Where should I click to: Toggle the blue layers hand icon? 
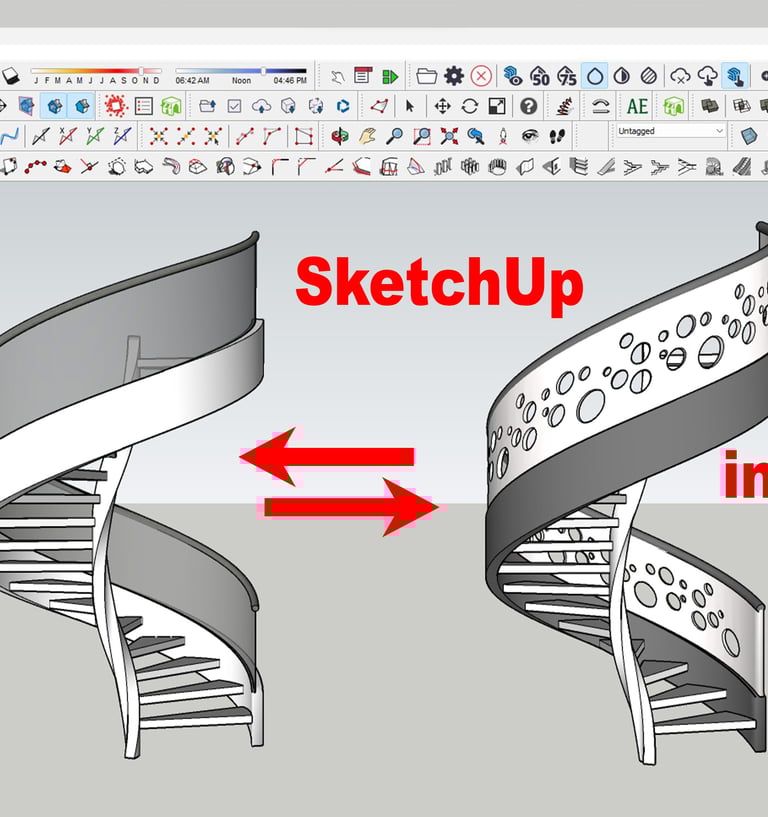click(735, 76)
